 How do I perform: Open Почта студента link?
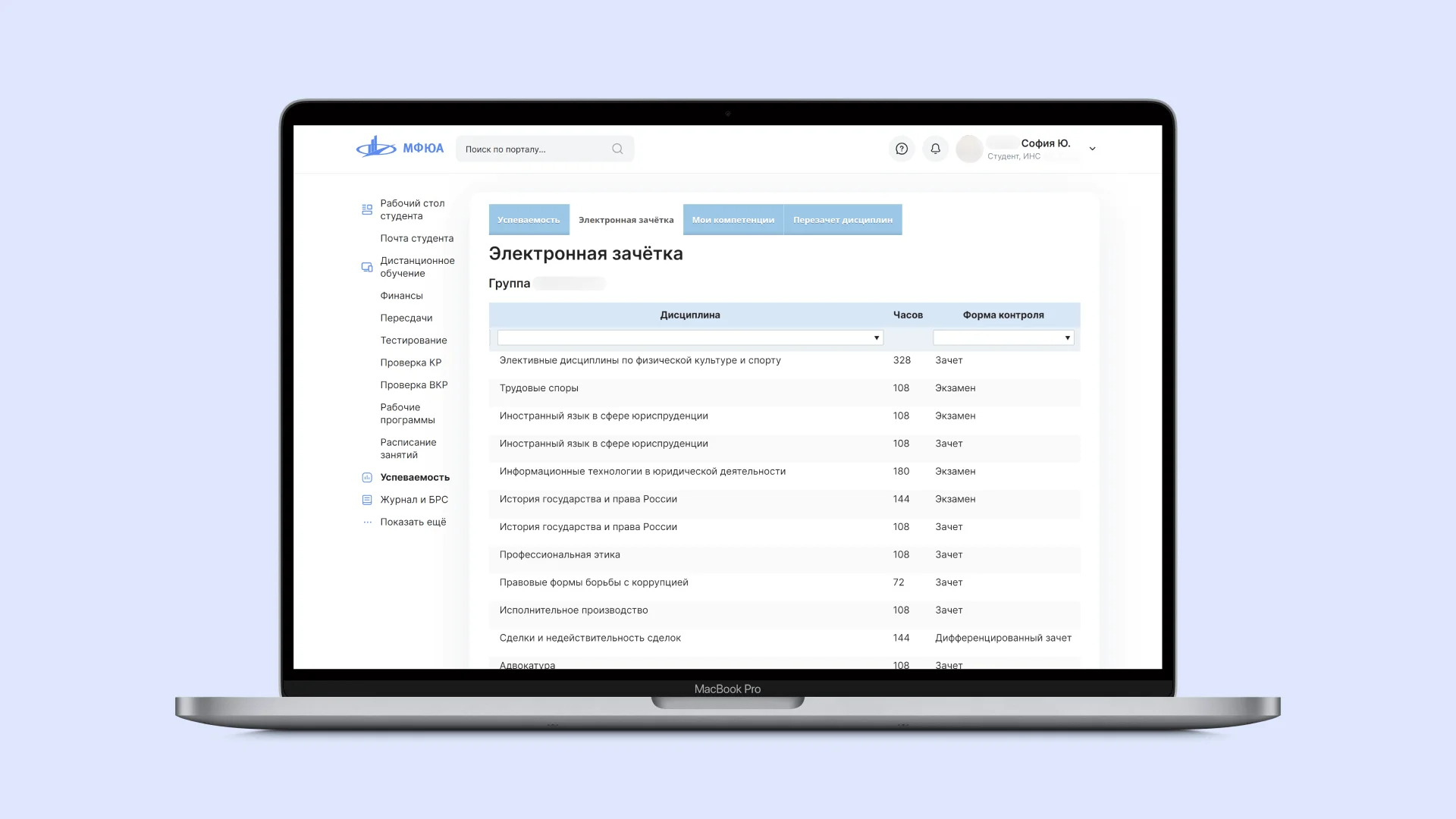(x=416, y=238)
